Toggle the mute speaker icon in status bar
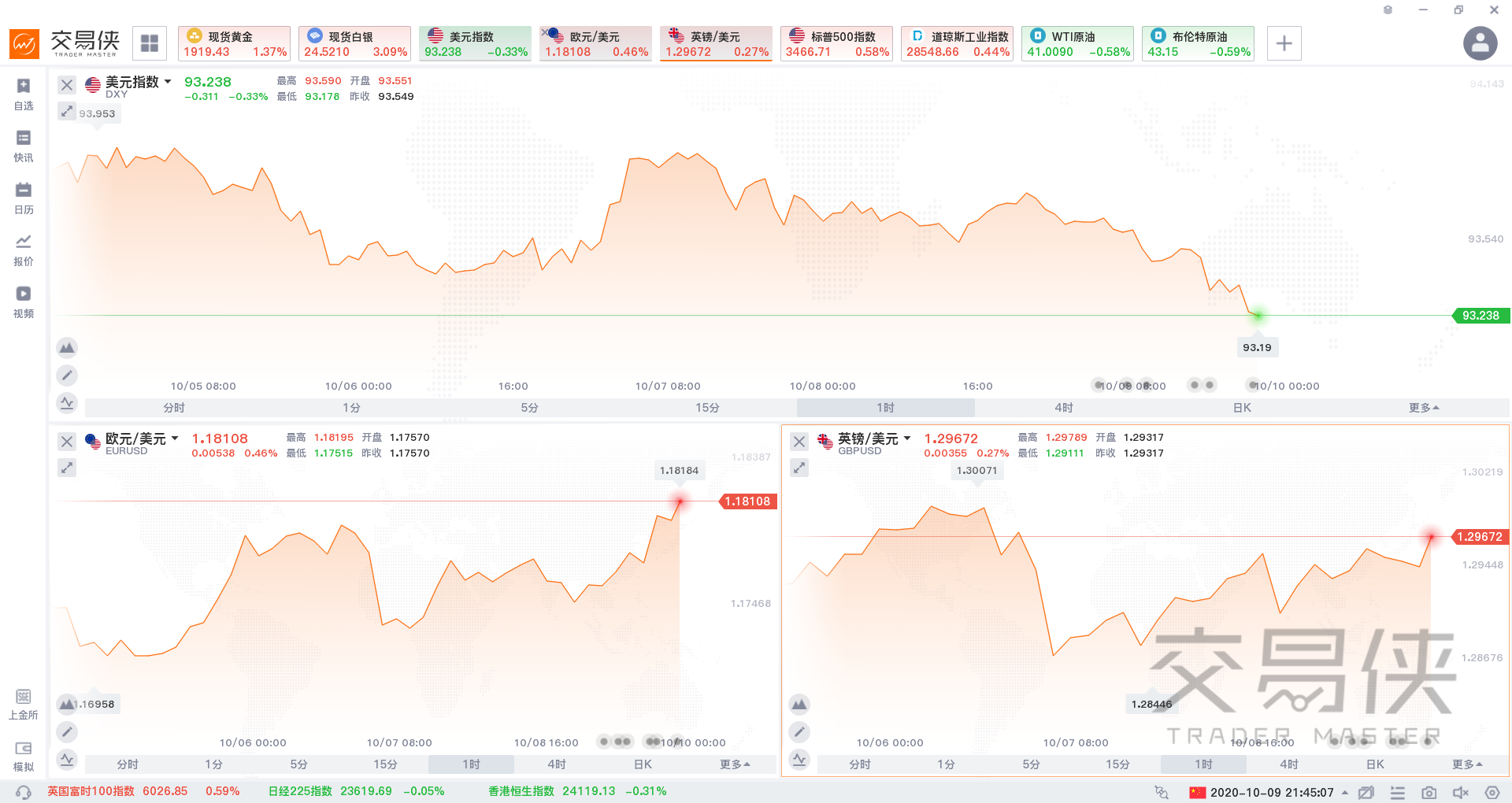1512x803 pixels. [1461, 792]
